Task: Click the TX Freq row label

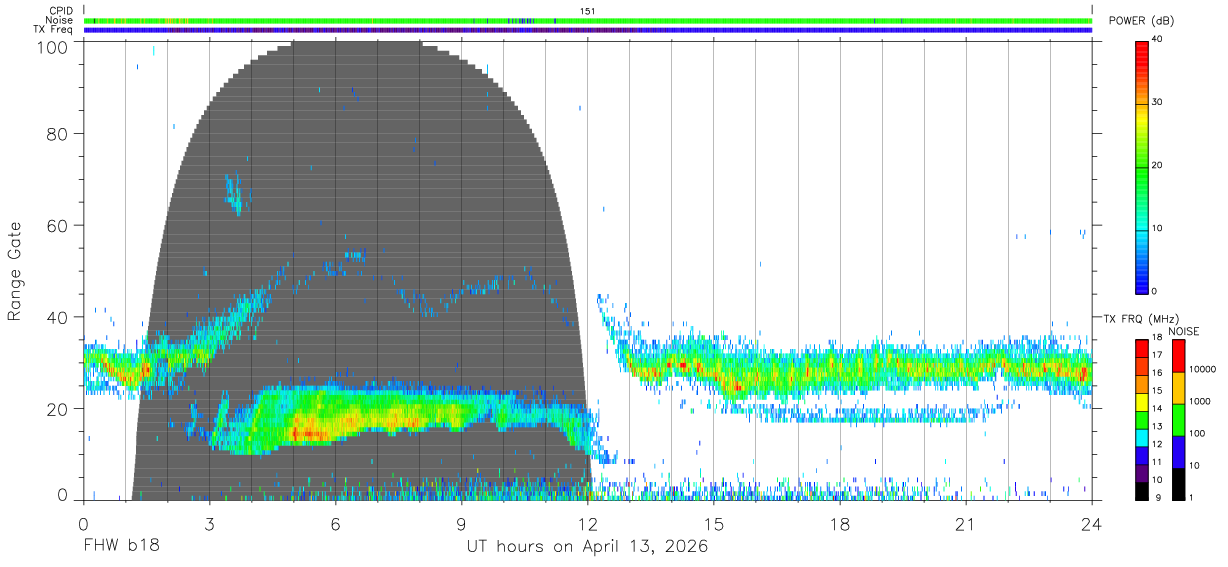Action: (x=54, y=30)
